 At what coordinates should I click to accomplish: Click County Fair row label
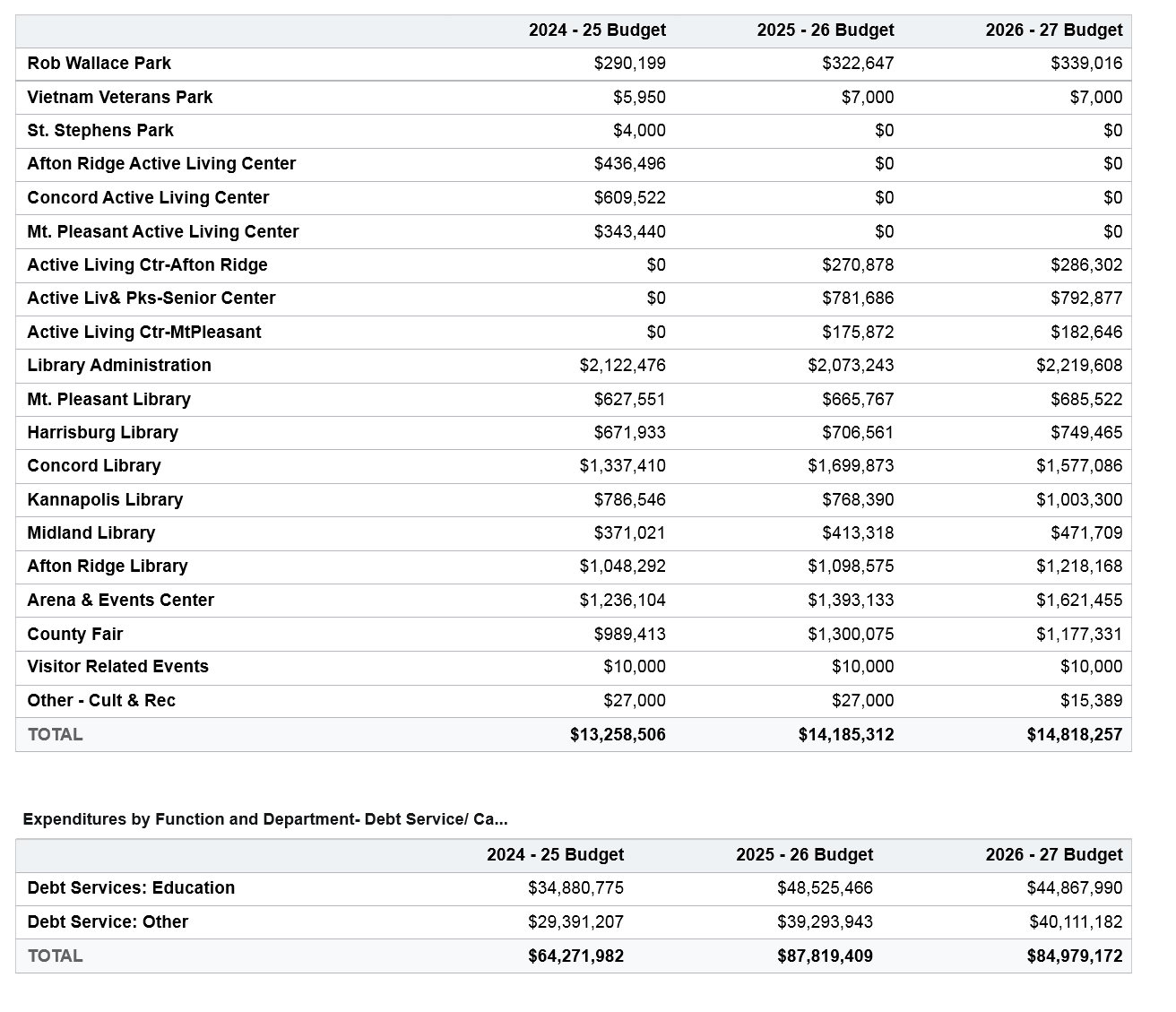tap(75, 635)
